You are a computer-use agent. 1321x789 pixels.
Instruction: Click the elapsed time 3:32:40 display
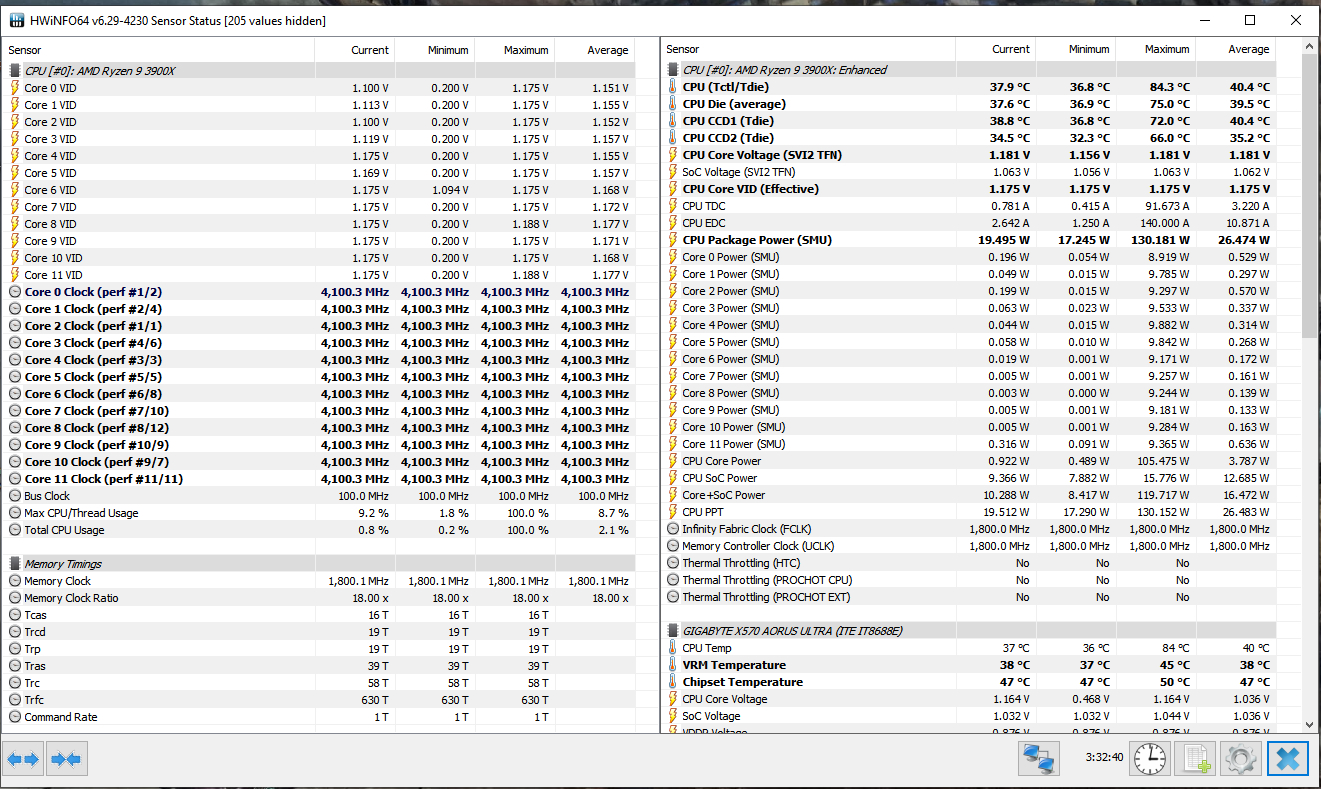pos(1103,758)
